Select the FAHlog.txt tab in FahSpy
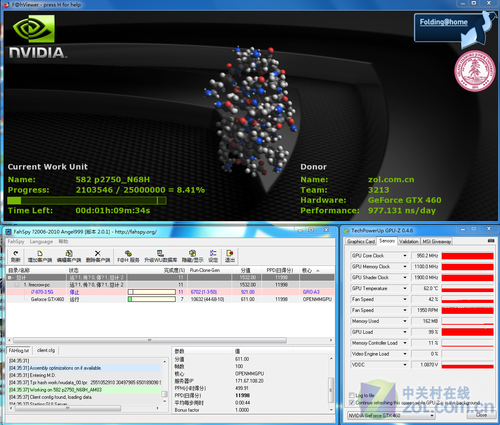This screenshot has width=500, height=425. [x=19, y=350]
